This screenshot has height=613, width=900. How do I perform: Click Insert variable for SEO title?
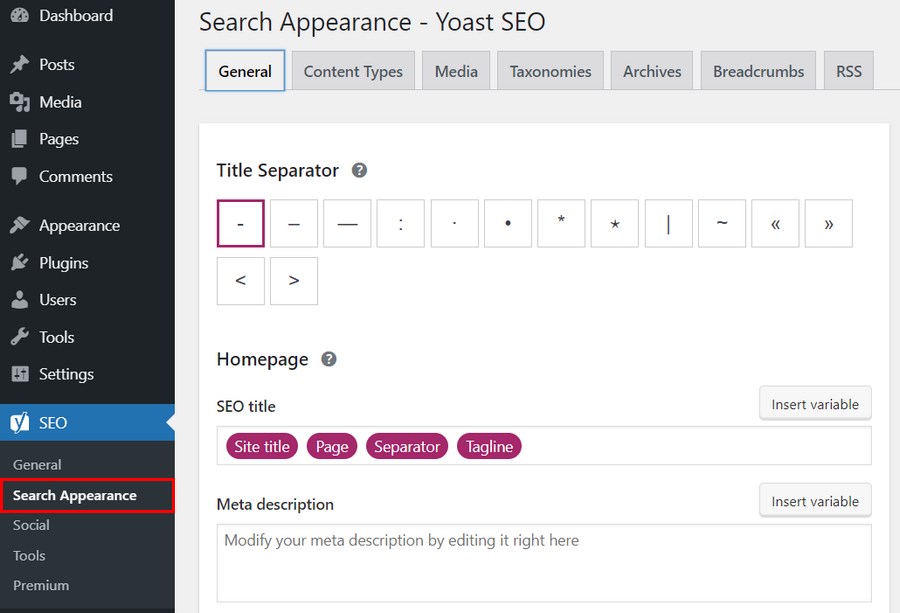pos(815,404)
